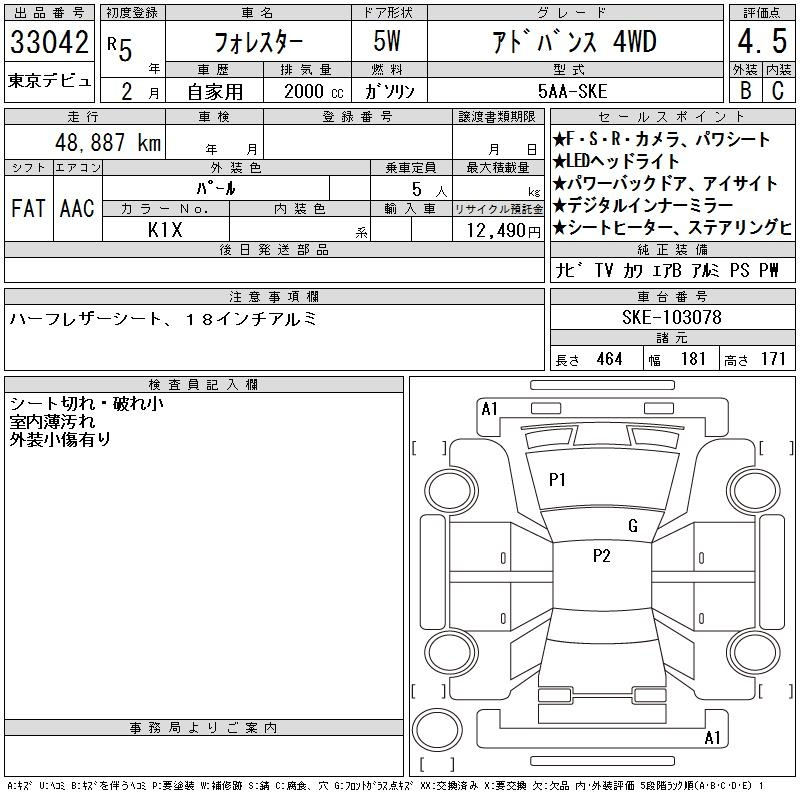Screen dimensions: 800x800
Task: Click the overall score 4.5
Action: [762, 41]
